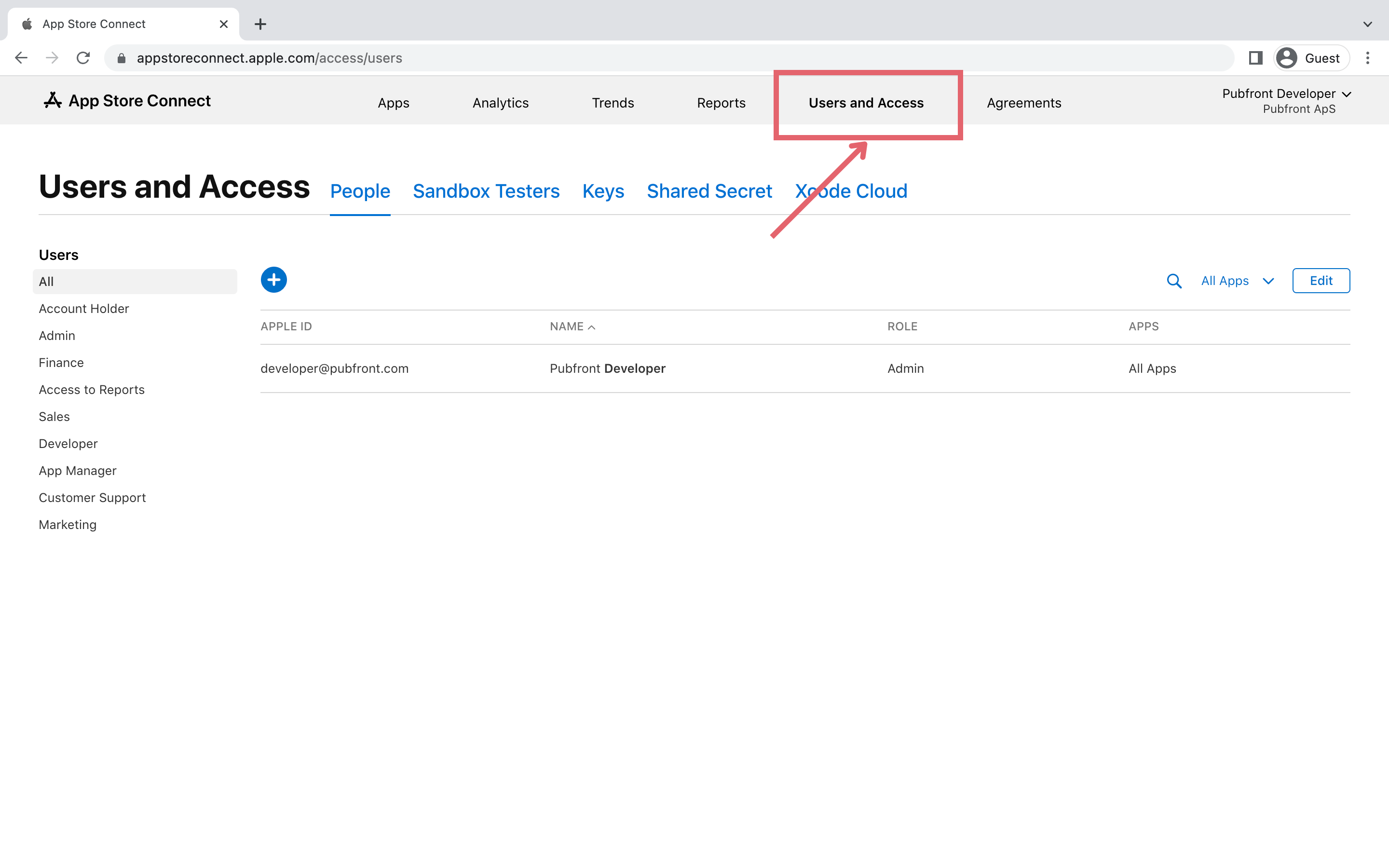Sort the table by the NAME column

[572, 326]
